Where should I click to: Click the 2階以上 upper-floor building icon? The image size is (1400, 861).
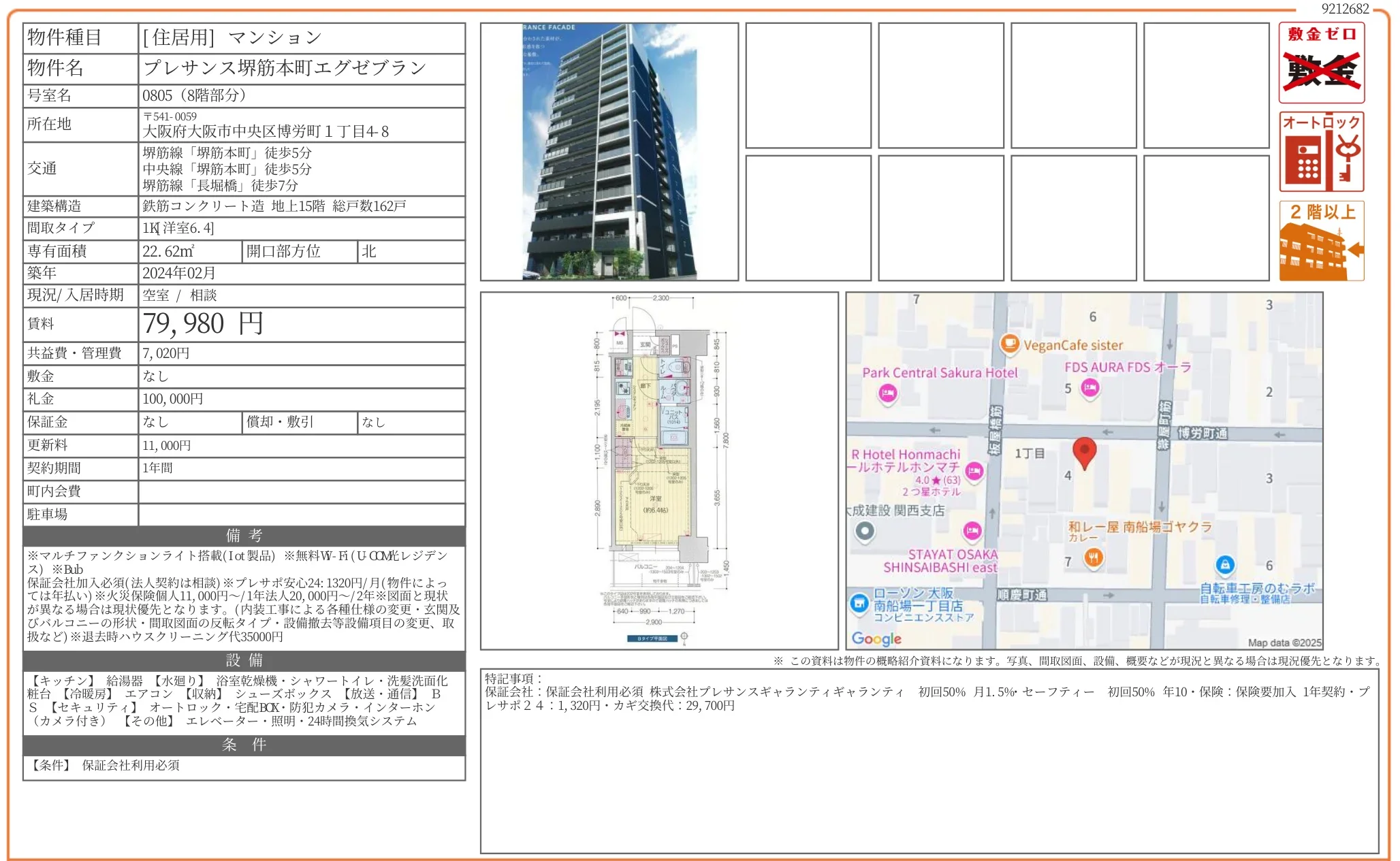[x=1321, y=242]
